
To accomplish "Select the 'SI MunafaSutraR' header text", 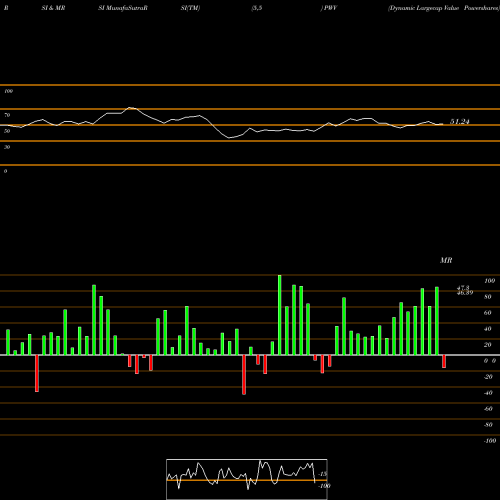I will pos(123,8).
